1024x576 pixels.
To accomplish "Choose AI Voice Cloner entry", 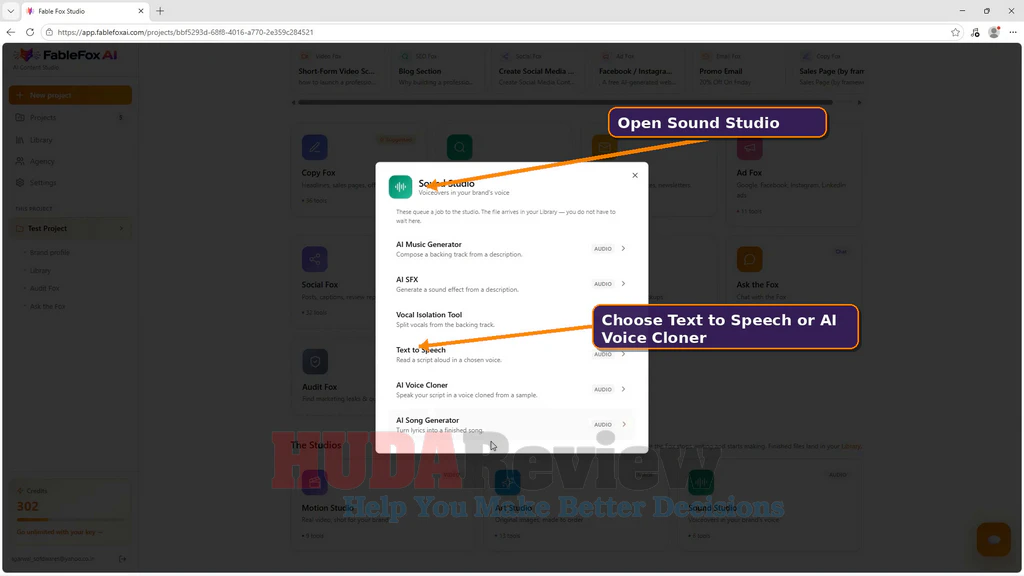I will click(511, 390).
